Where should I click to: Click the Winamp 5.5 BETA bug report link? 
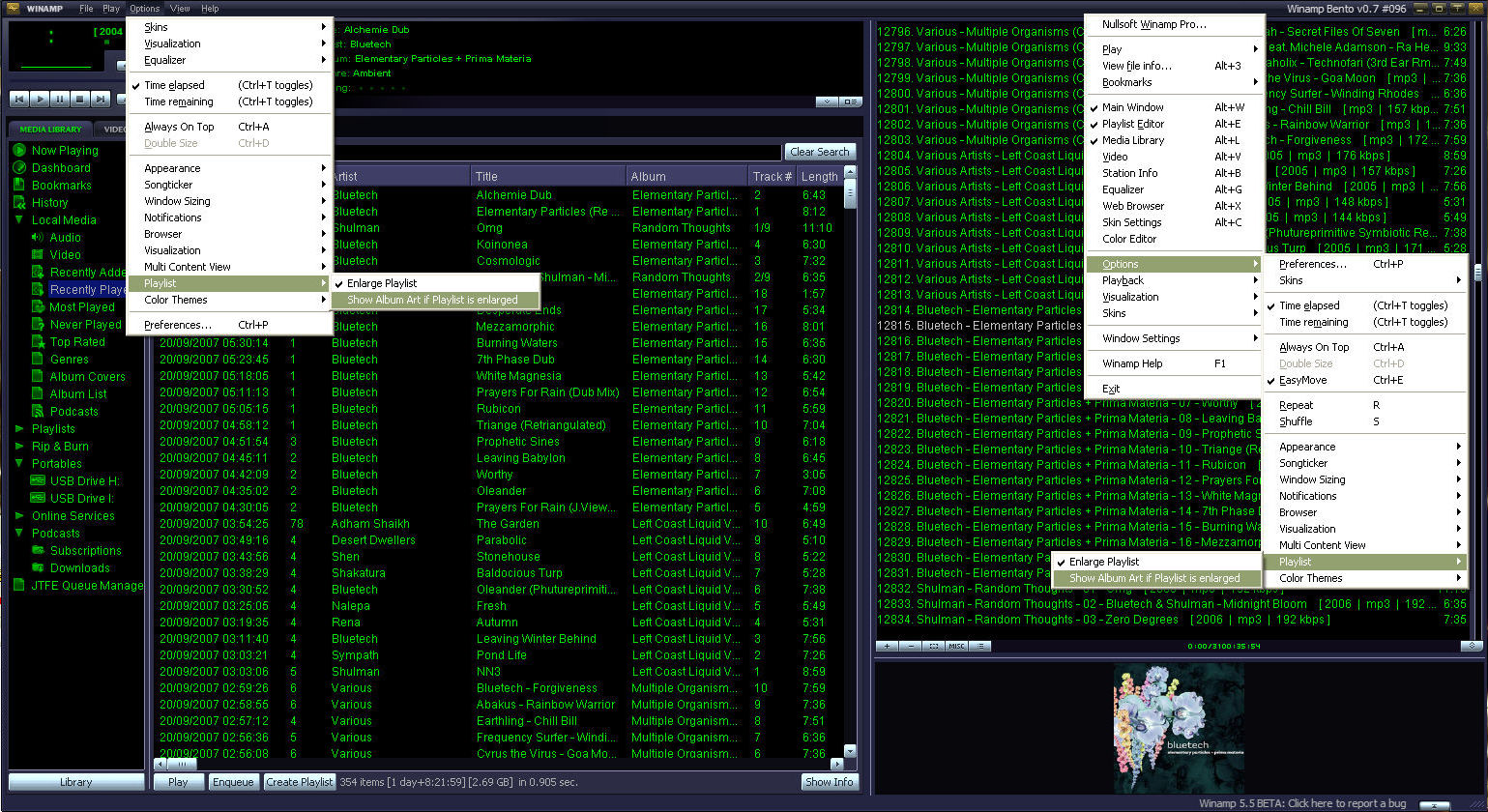[1301, 803]
